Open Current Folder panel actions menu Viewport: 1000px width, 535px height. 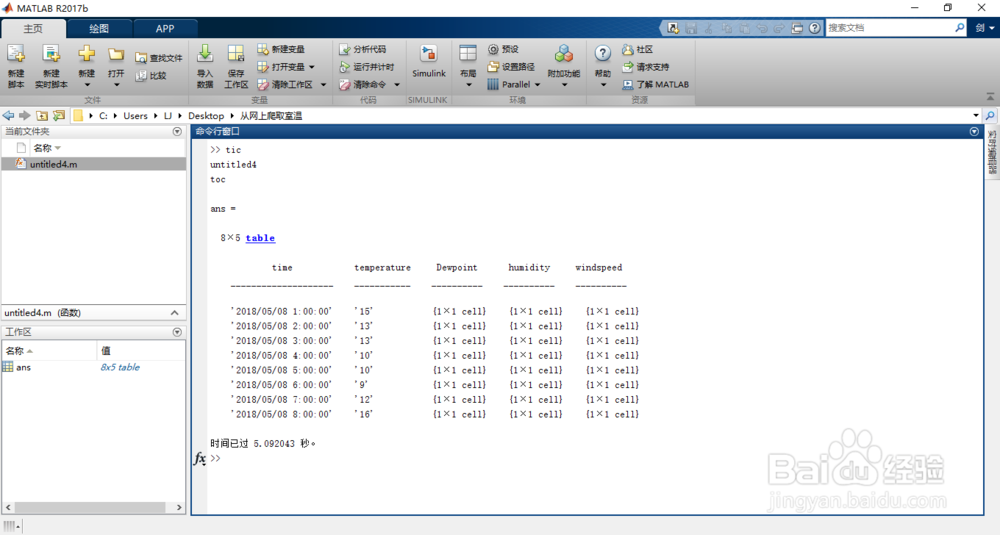(177, 131)
